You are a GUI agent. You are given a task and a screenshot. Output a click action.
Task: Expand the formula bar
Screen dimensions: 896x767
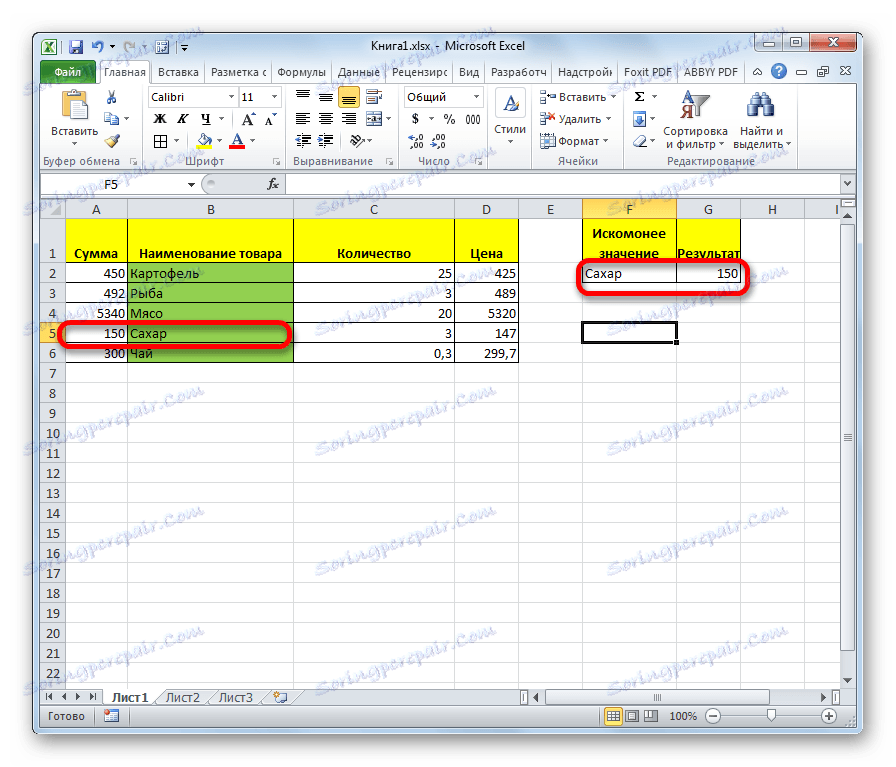847,184
